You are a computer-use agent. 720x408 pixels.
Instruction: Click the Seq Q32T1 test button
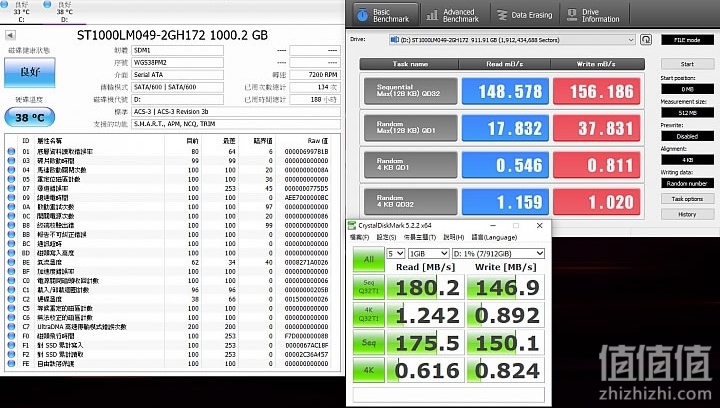tap(369, 287)
